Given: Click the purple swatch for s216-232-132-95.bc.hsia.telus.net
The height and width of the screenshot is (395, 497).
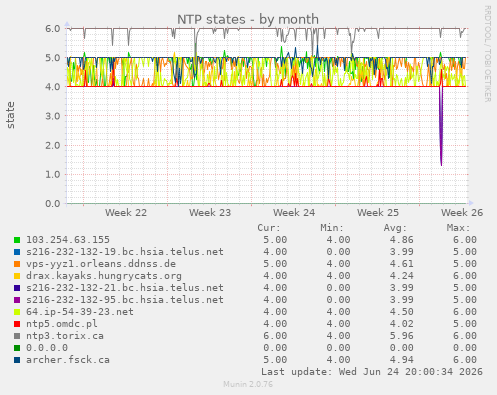Looking at the screenshot, I should (x=17, y=300).
